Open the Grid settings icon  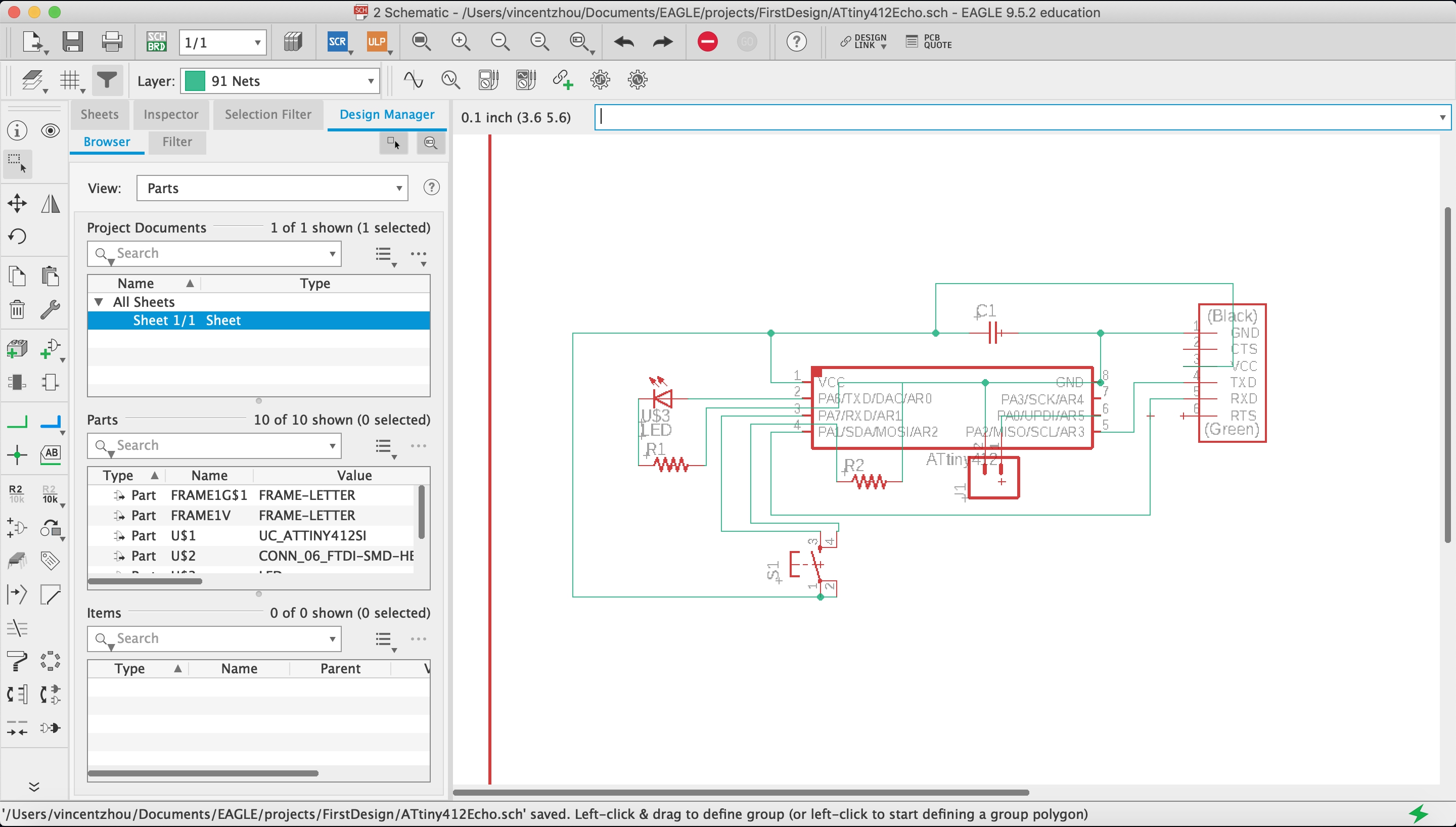[x=70, y=81]
